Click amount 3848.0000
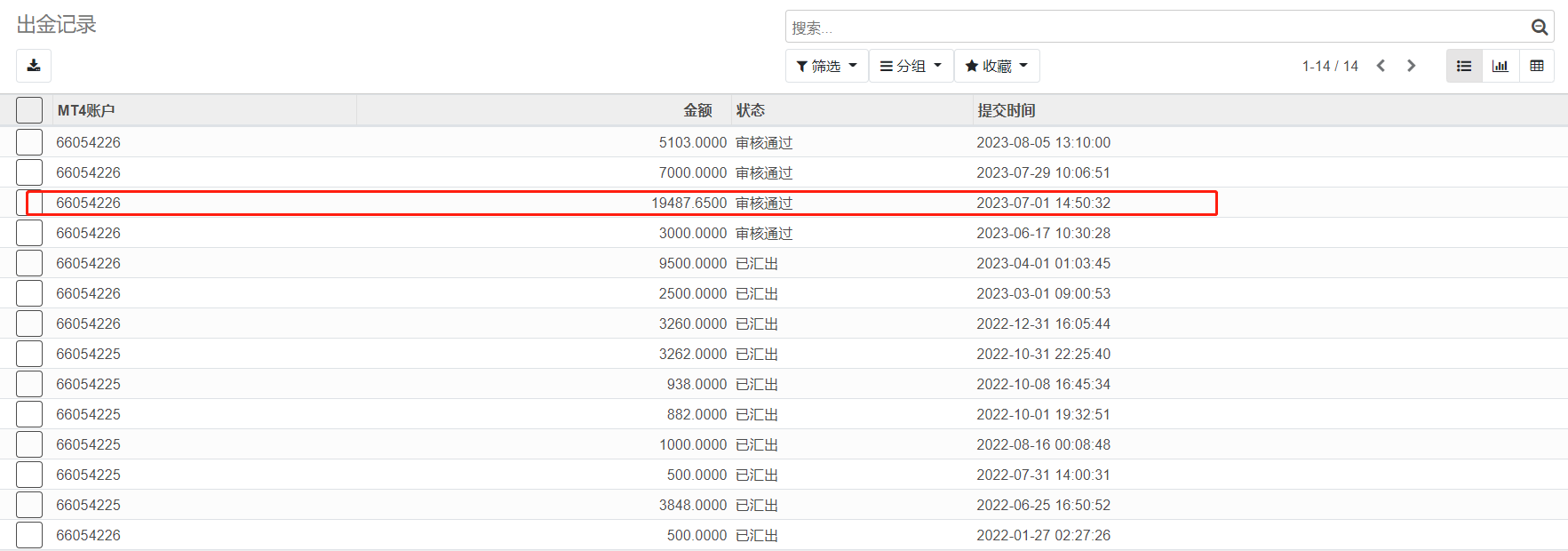 (693, 505)
